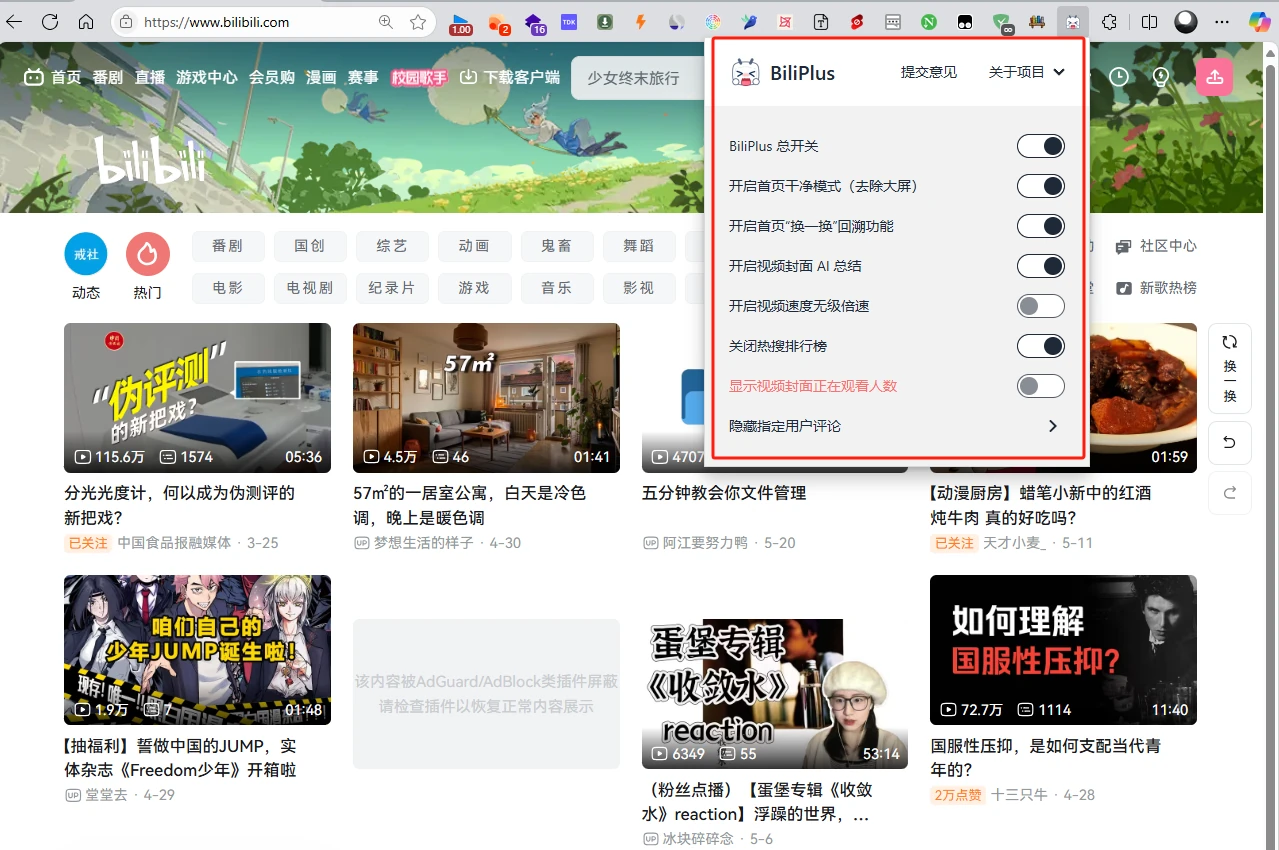Expand 隐藏指定用户评论 chevron
The height and width of the screenshot is (850, 1279).
[x=1052, y=426]
